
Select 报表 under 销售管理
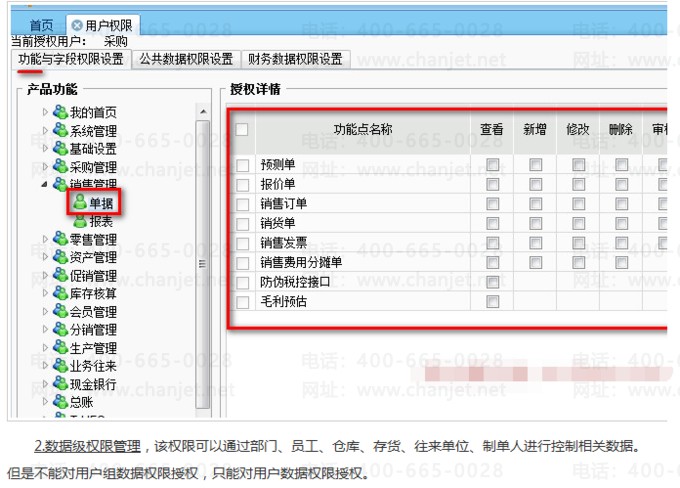(101, 221)
